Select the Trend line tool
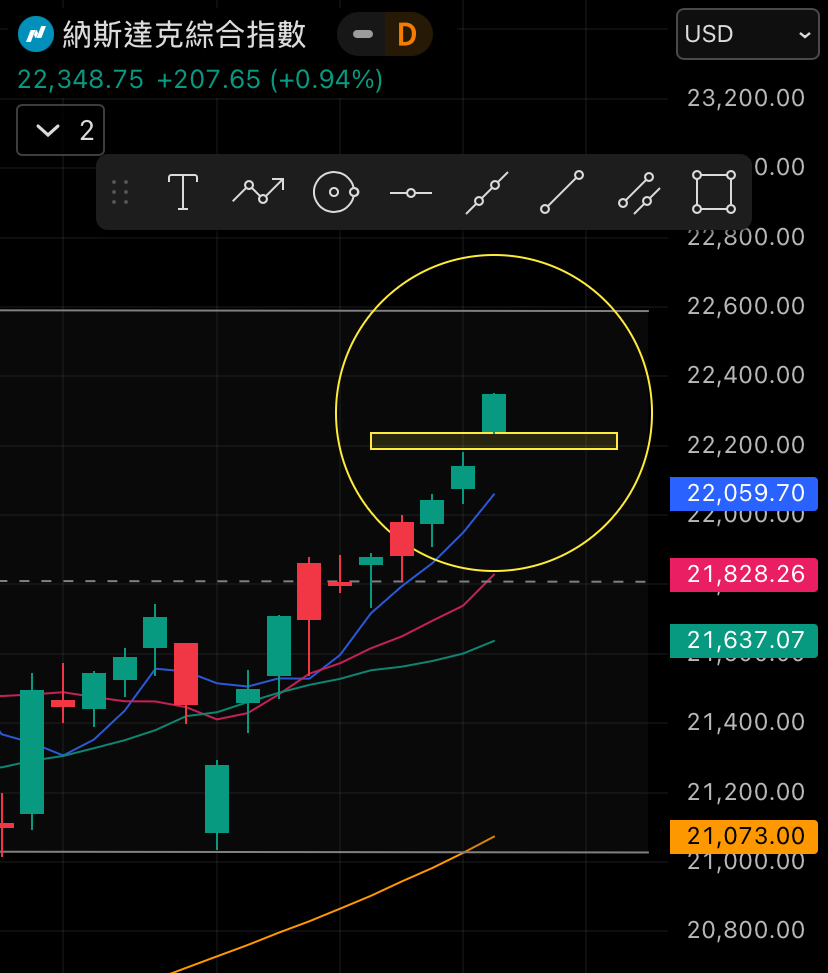Viewport: 828px width, 973px height. coord(562,192)
